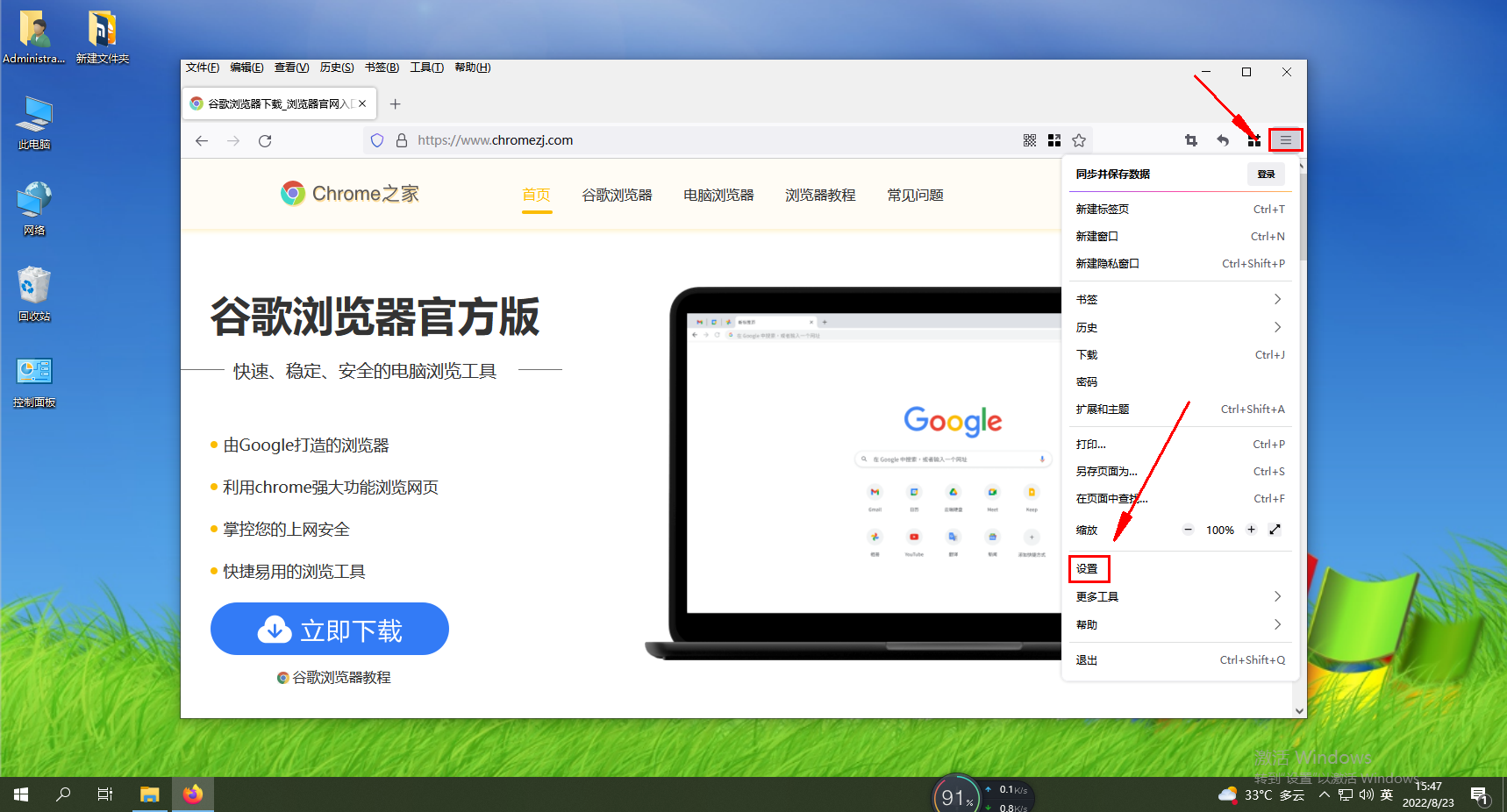1507x812 pixels.
Task: Open File Explorer from taskbar
Action: 150,794
